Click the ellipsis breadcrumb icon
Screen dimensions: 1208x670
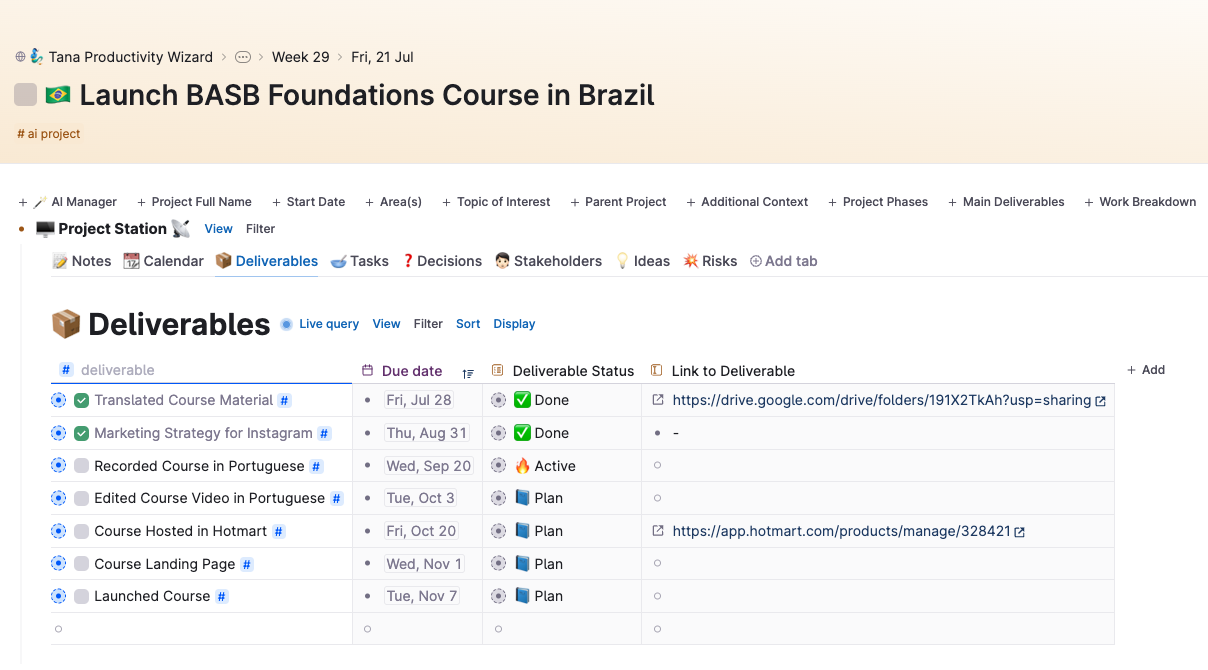[243, 57]
